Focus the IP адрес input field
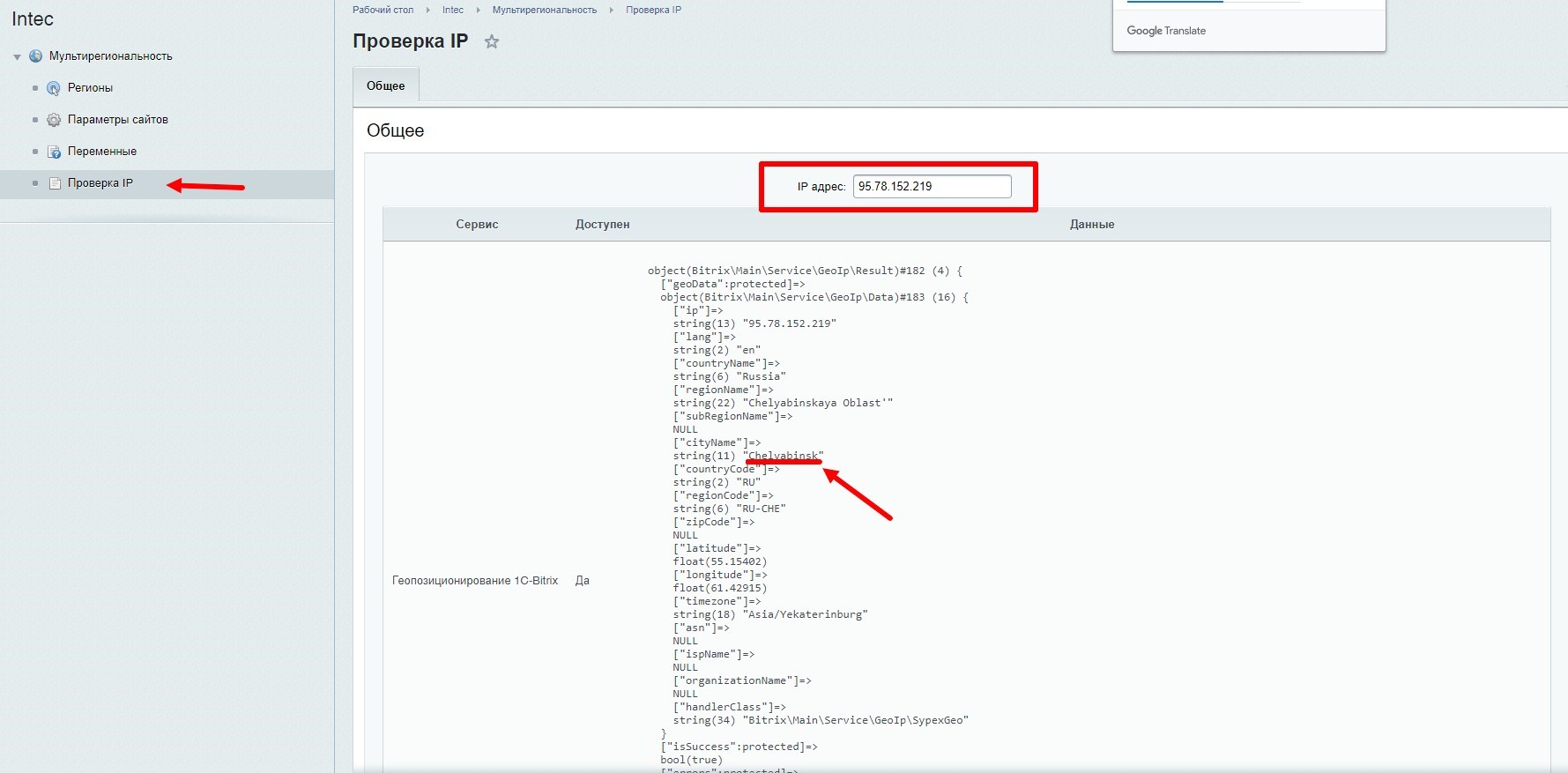 click(x=931, y=186)
